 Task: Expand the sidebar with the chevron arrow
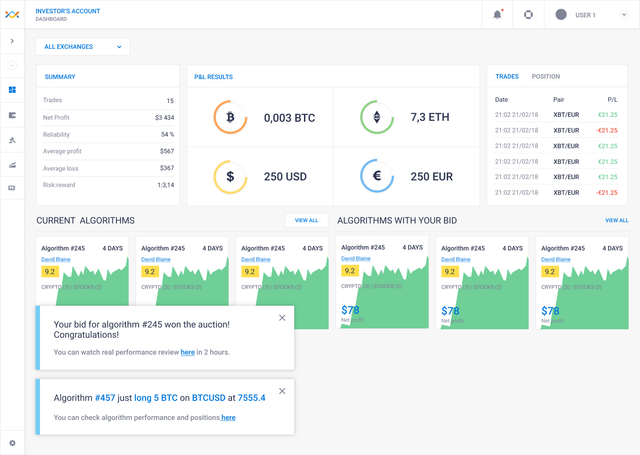pyautogui.click(x=12, y=41)
